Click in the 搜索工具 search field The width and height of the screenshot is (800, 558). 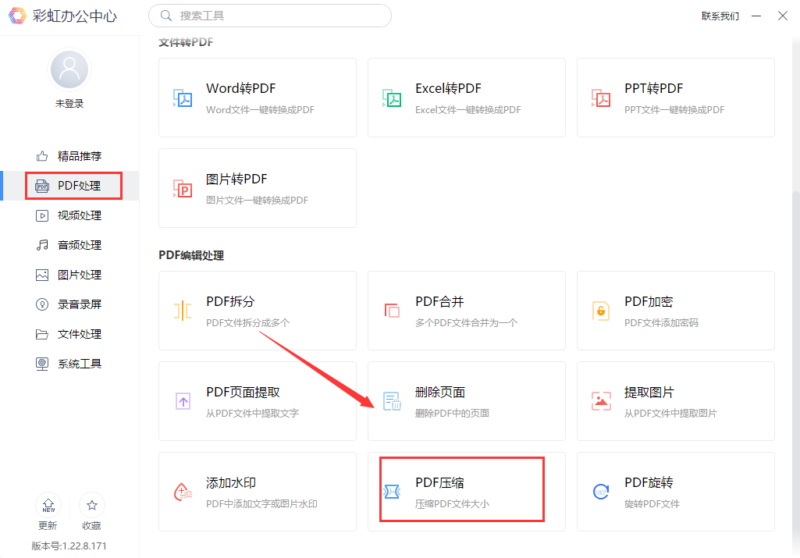(270, 16)
